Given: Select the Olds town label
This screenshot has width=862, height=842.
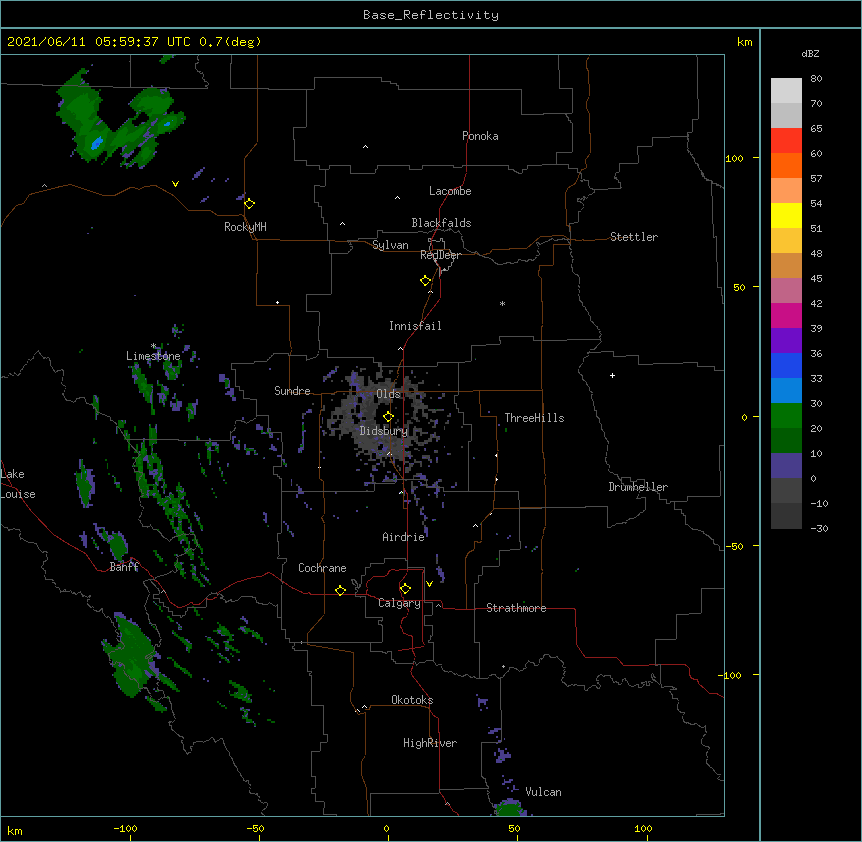Looking at the screenshot, I should (x=388, y=394).
